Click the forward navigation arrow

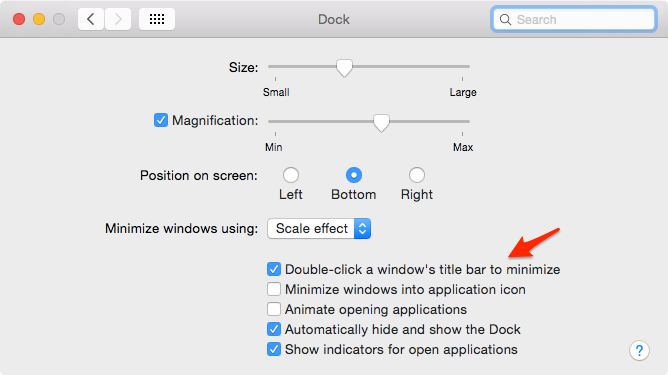tap(118, 19)
